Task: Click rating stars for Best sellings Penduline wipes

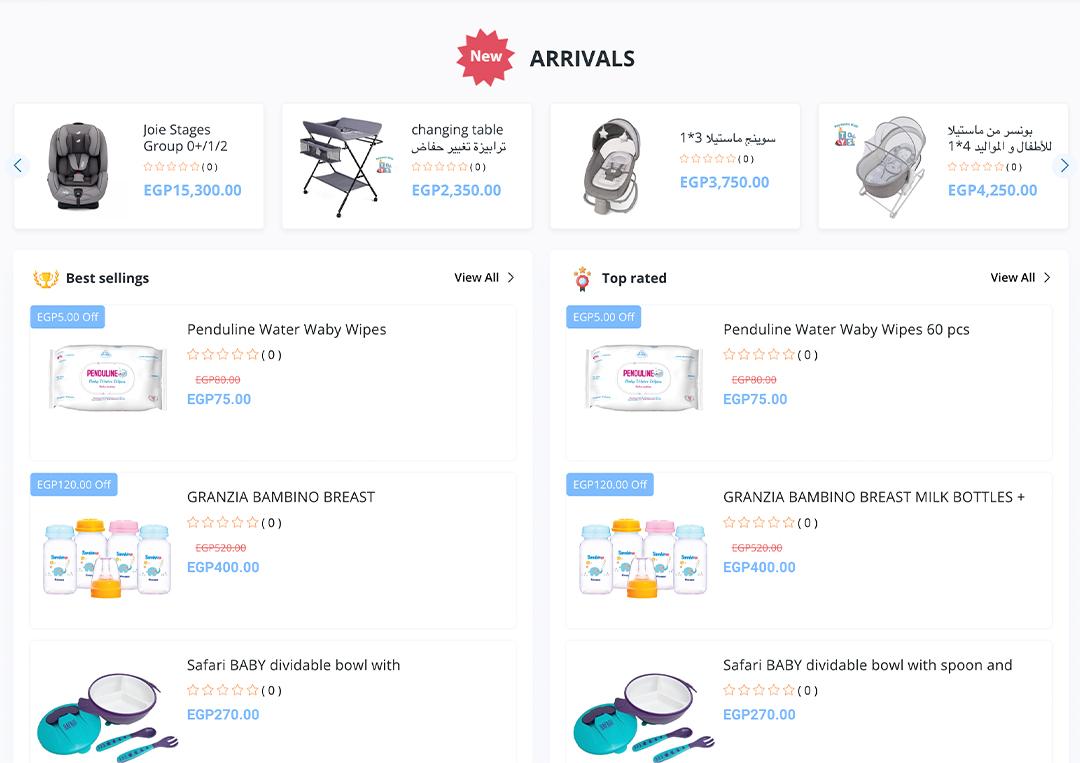Action: [x=223, y=355]
